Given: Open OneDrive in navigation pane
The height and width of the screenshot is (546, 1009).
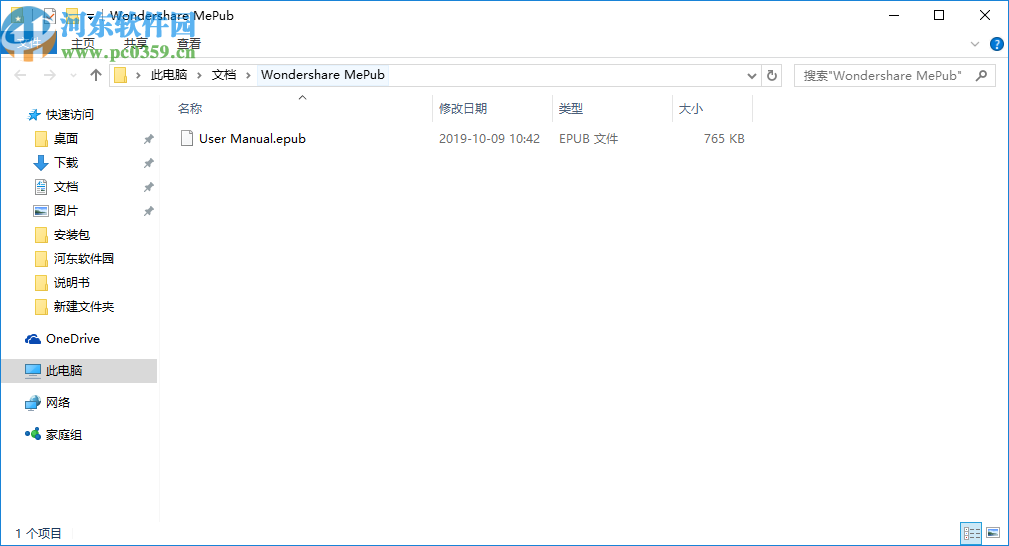Looking at the screenshot, I should pos(73,339).
